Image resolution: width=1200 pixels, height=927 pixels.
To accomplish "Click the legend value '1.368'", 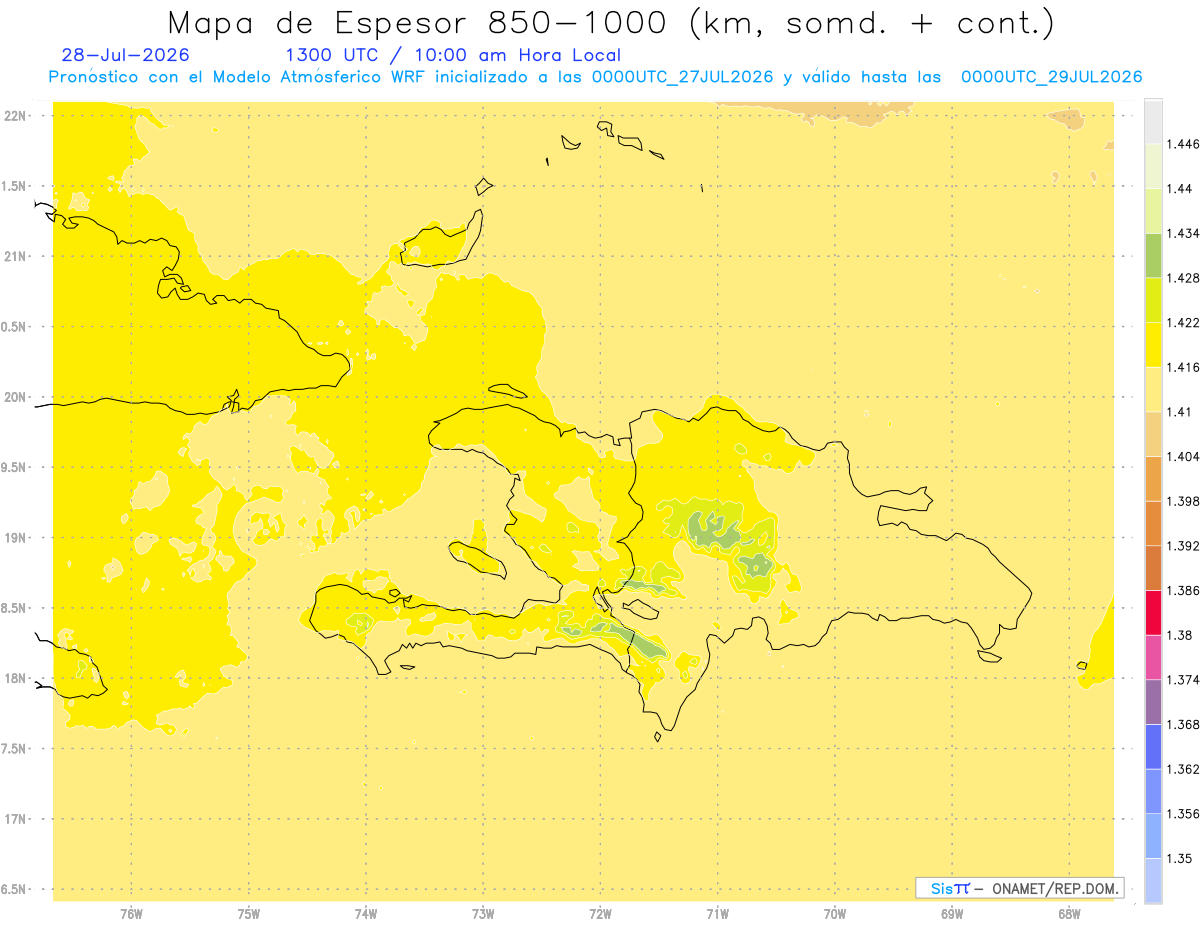I will pyautogui.click(x=1183, y=724).
